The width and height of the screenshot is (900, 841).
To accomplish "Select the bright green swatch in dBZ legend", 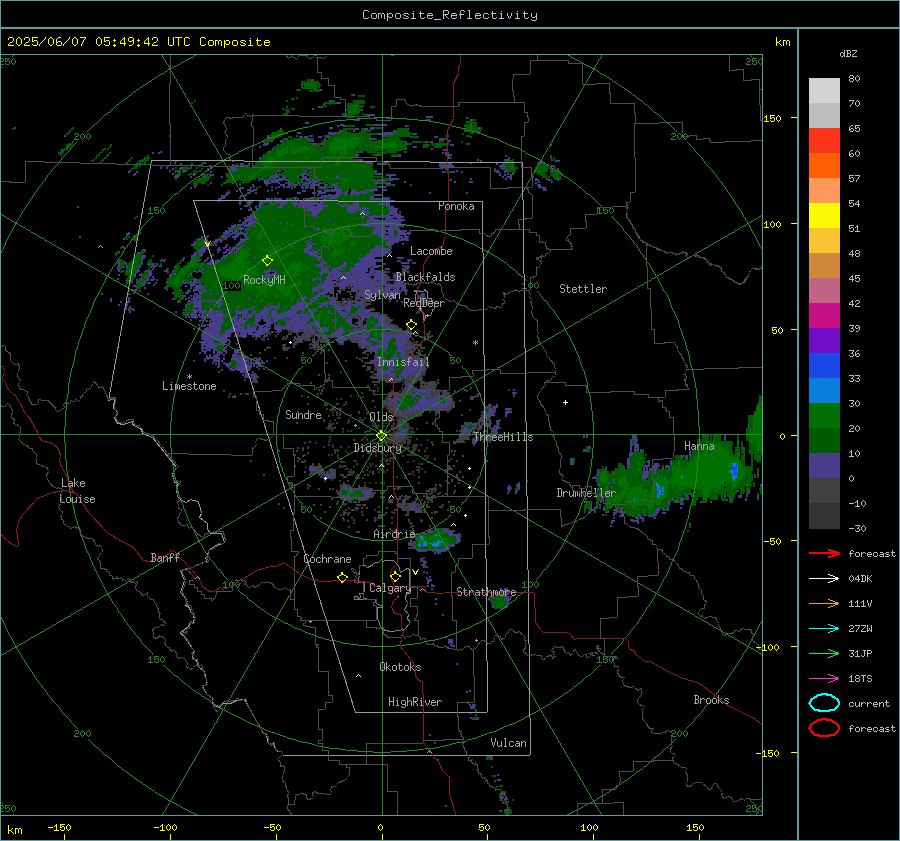I will tap(824, 415).
